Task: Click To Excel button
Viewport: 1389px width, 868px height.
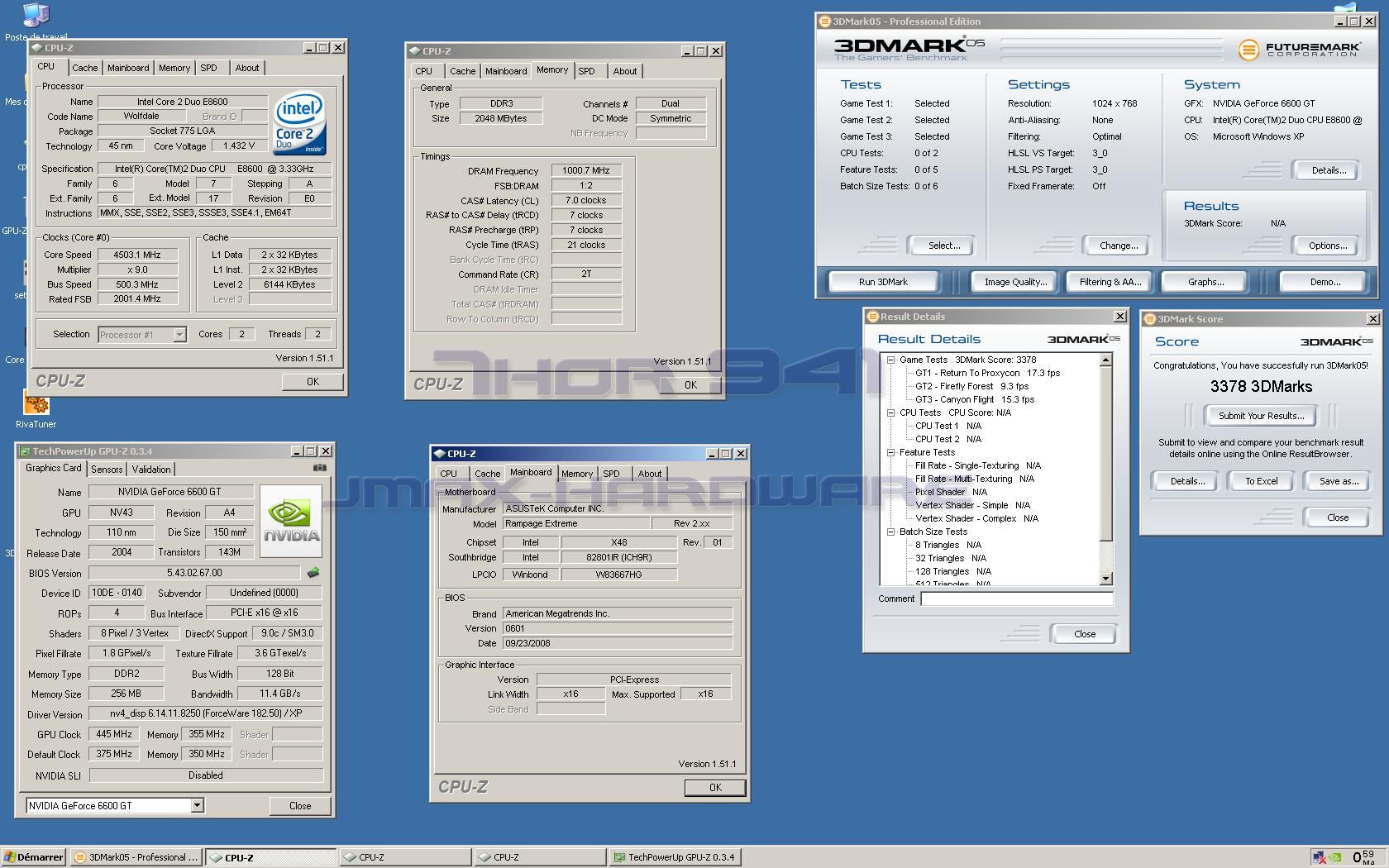Action: (x=1261, y=481)
